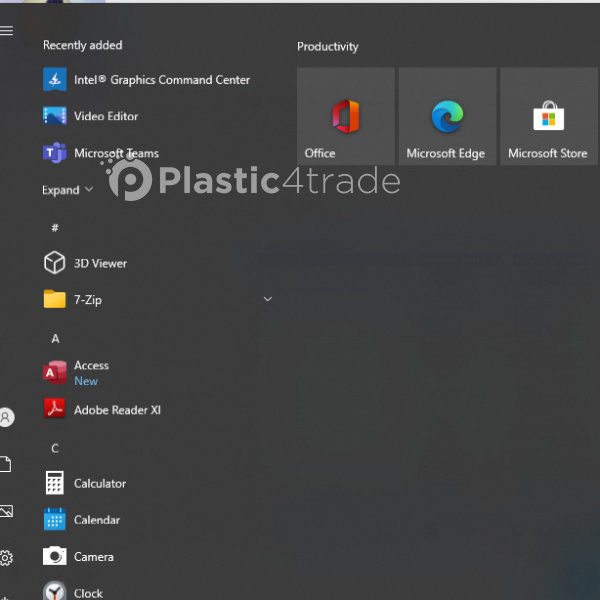The height and width of the screenshot is (600, 600).
Task: Launch Microsoft Edge tile
Action: click(x=447, y=116)
